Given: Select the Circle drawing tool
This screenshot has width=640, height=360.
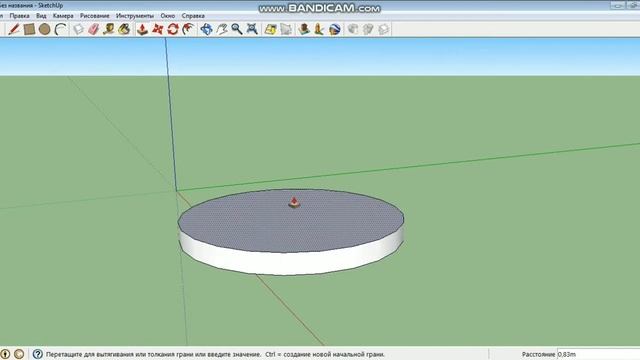Looking at the screenshot, I should tap(44, 29).
